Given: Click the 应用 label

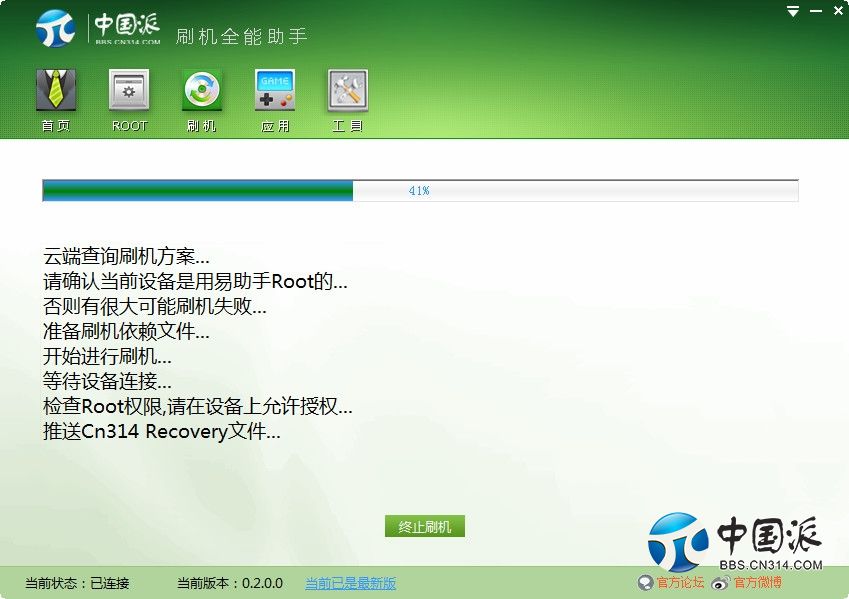Looking at the screenshot, I should point(275,126).
